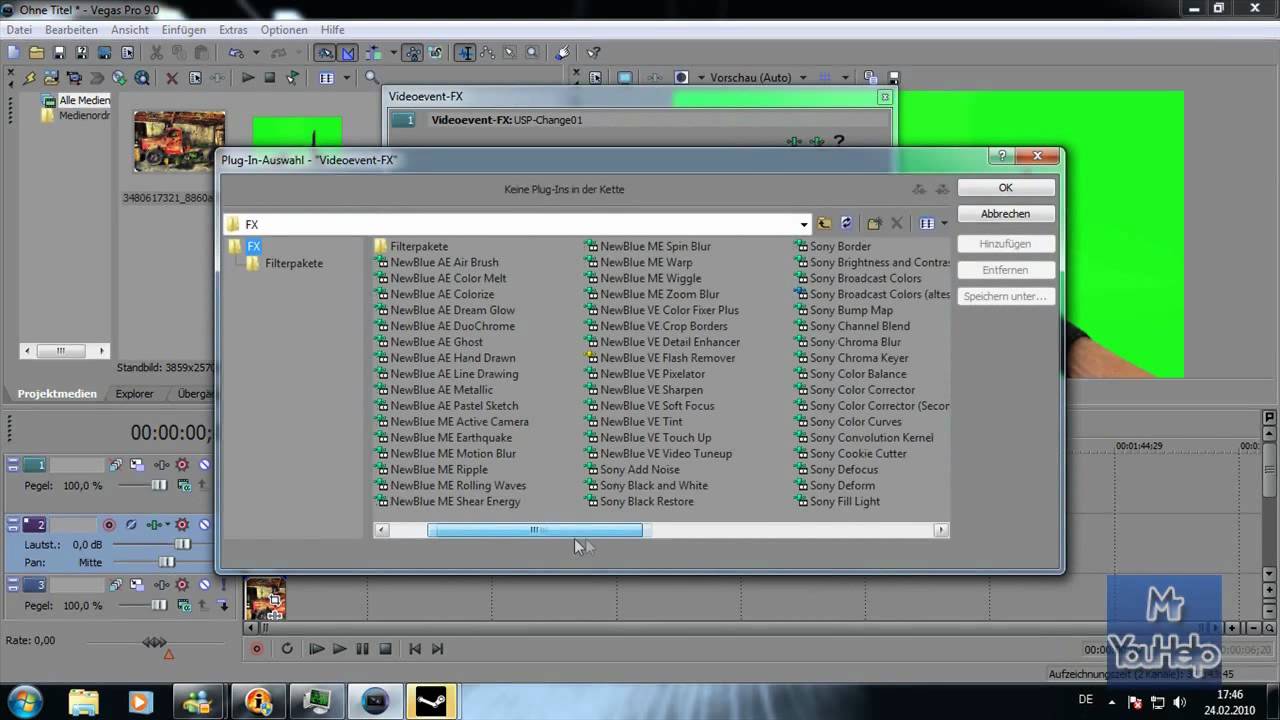
Task: Click the plug-in help question mark in Videoevent-FX
Action: 839,142
